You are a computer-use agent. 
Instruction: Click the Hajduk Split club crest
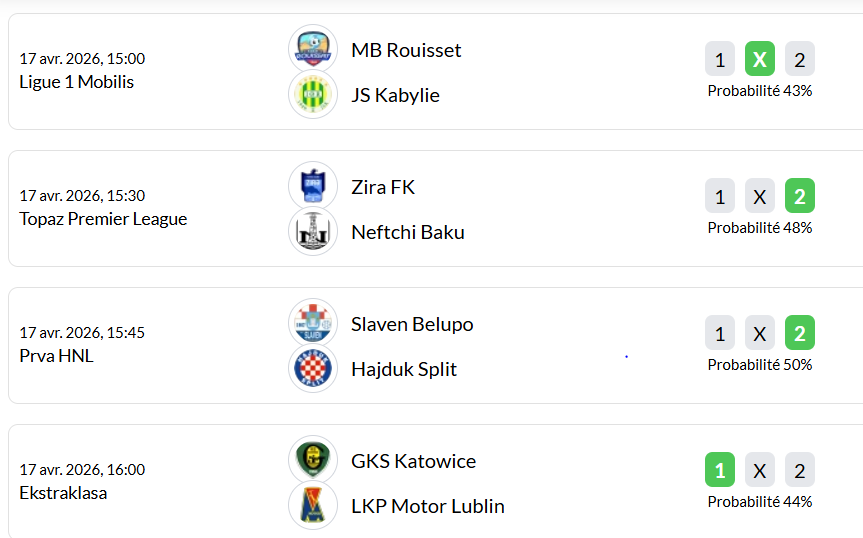[x=313, y=369]
